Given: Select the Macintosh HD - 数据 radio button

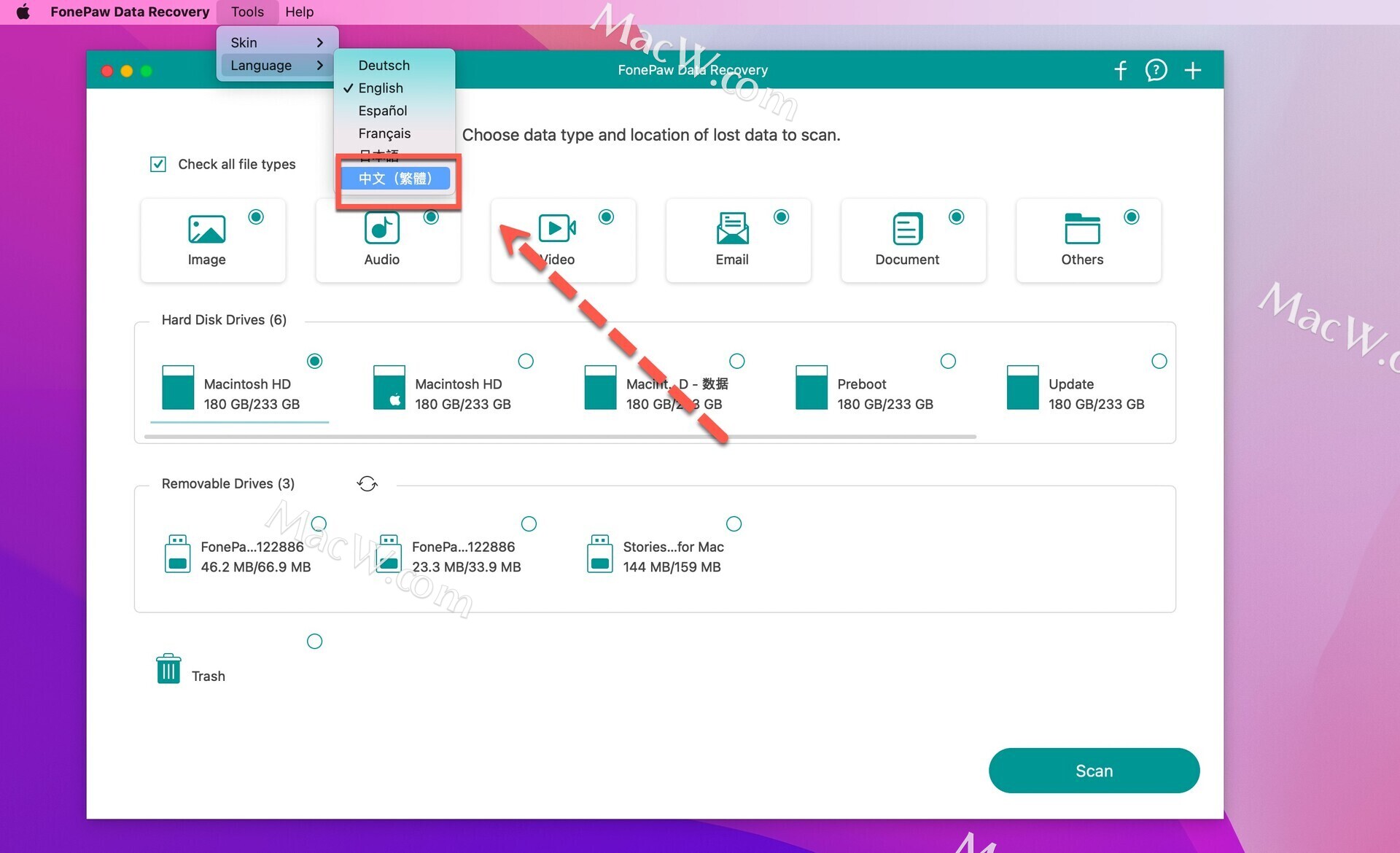Looking at the screenshot, I should coord(736,361).
